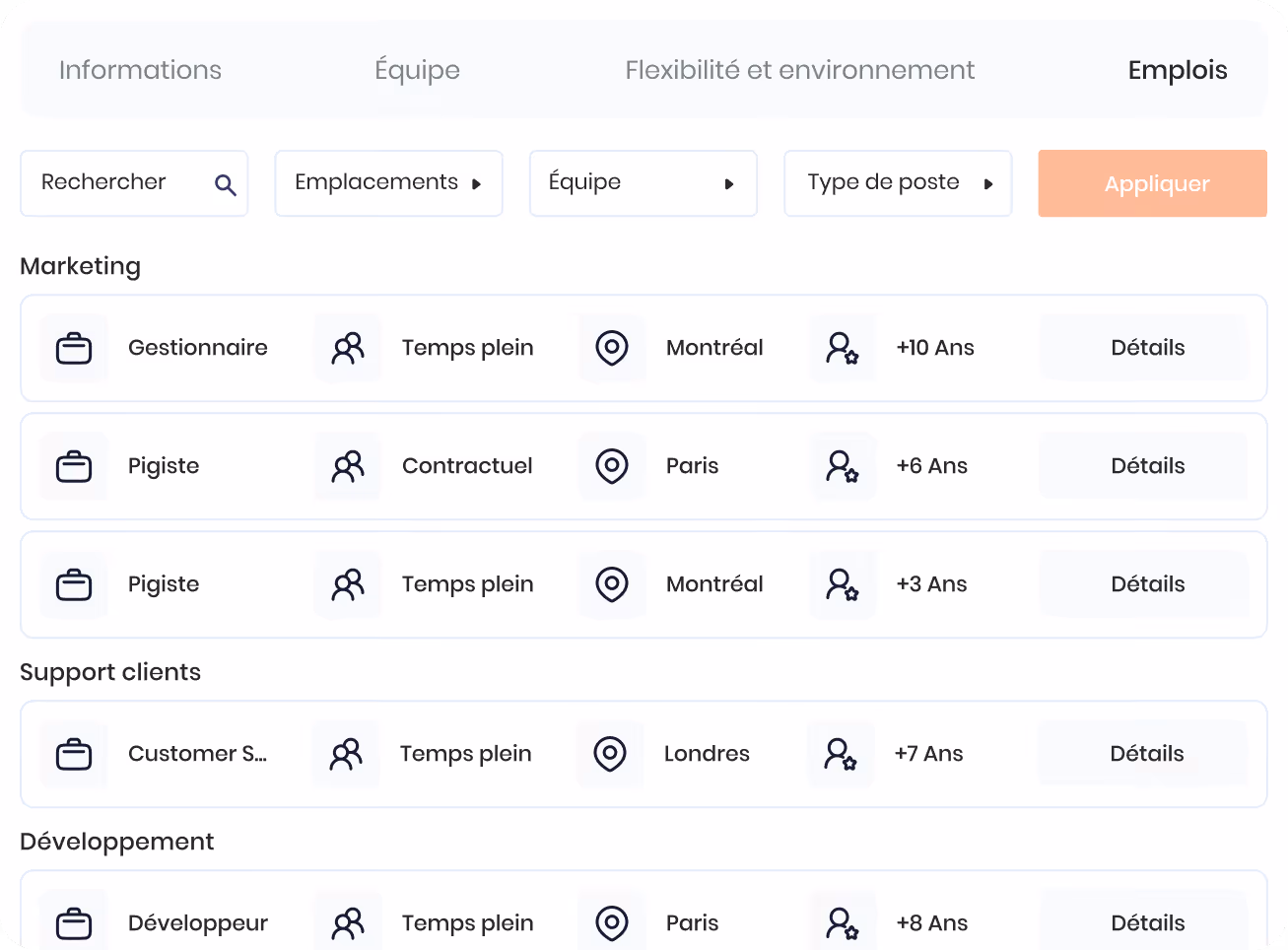
Task: Click the Customer S... job title
Action: click(197, 753)
